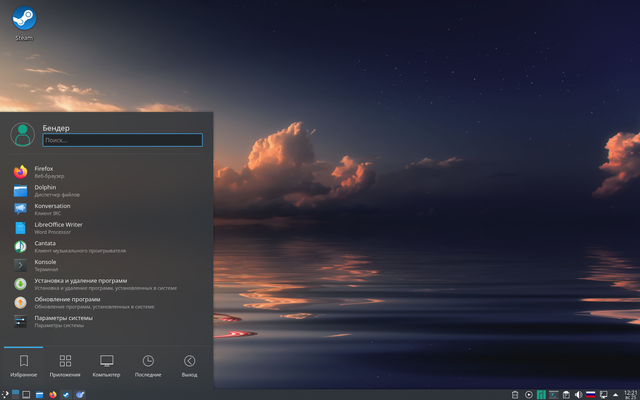Open the virtual desktop pager
This screenshot has width=640, height=400.
click(16, 394)
